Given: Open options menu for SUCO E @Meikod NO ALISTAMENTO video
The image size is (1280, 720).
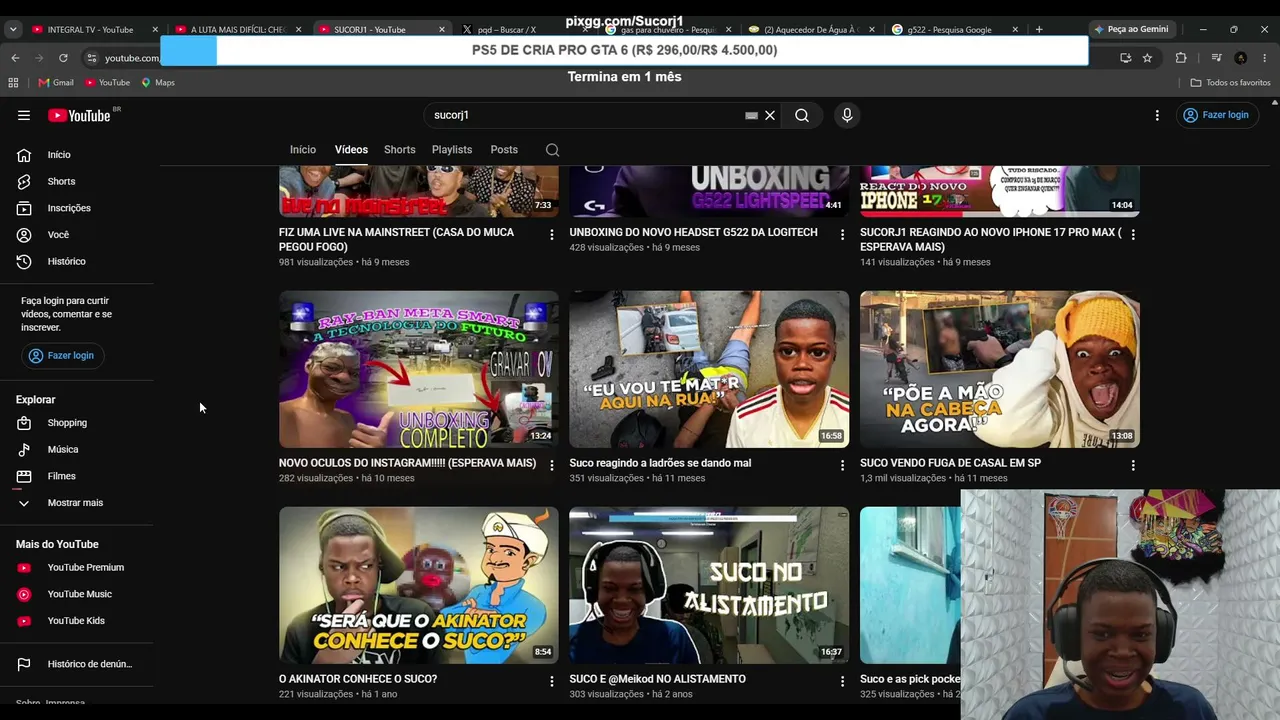Looking at the screenshot, I should coord(842,681).
